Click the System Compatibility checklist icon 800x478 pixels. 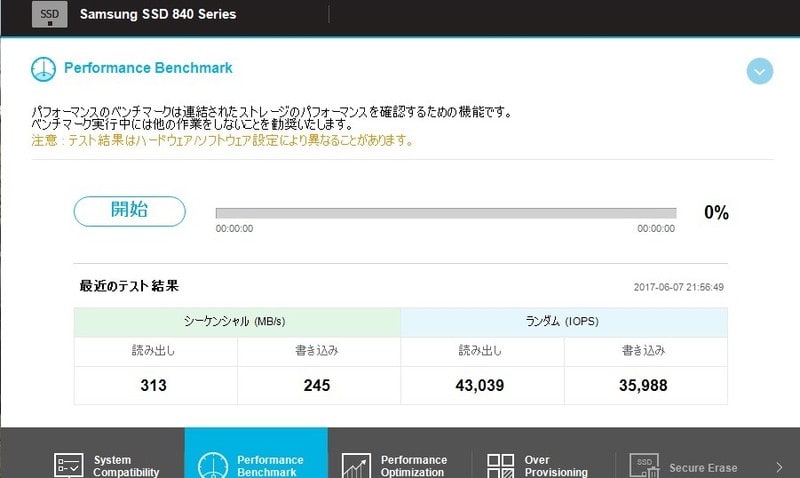[x=68, y=465]
